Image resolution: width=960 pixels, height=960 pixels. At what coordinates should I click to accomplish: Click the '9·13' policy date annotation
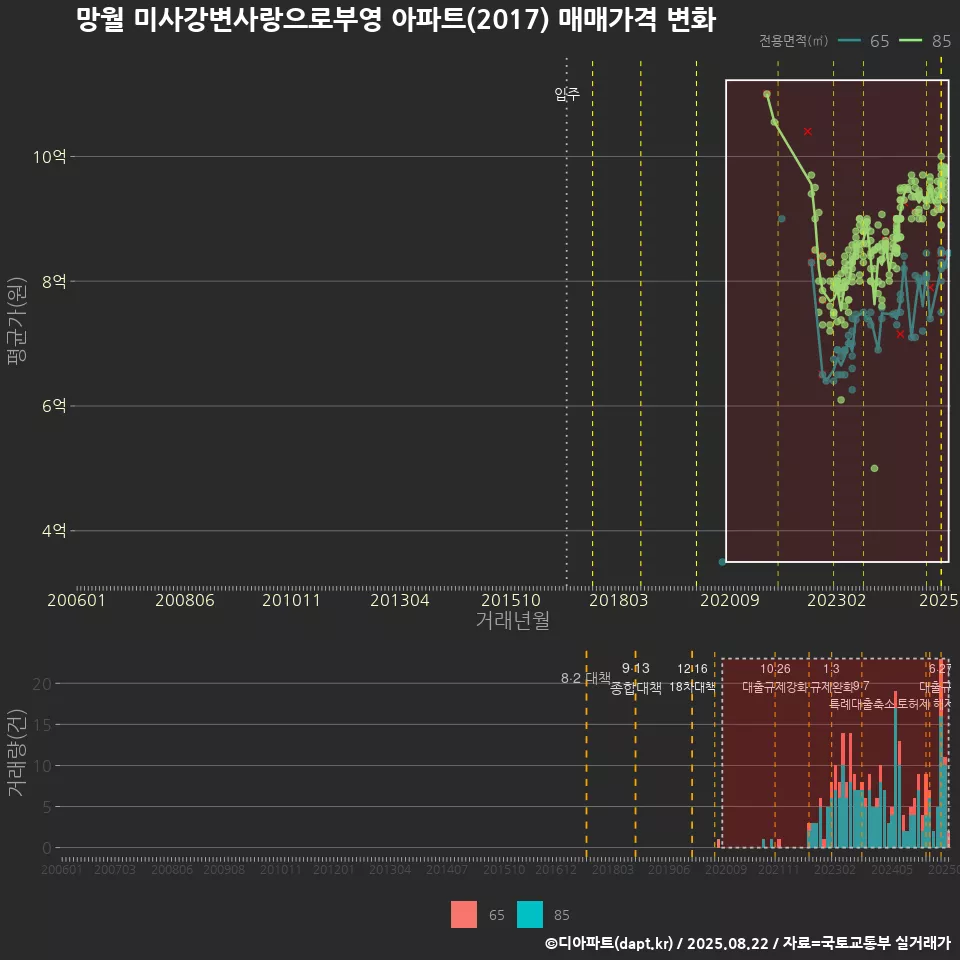point(636,668)
